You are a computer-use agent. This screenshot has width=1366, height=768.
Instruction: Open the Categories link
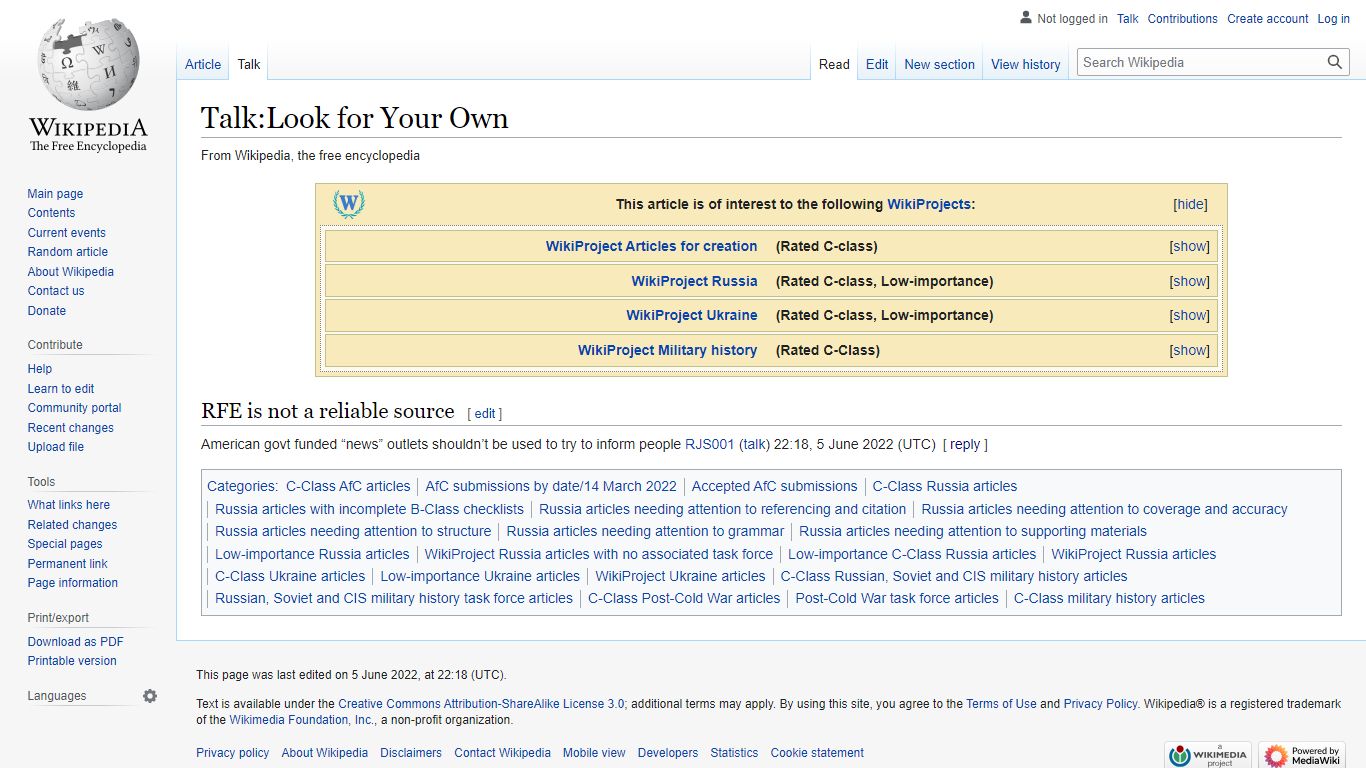241,486
